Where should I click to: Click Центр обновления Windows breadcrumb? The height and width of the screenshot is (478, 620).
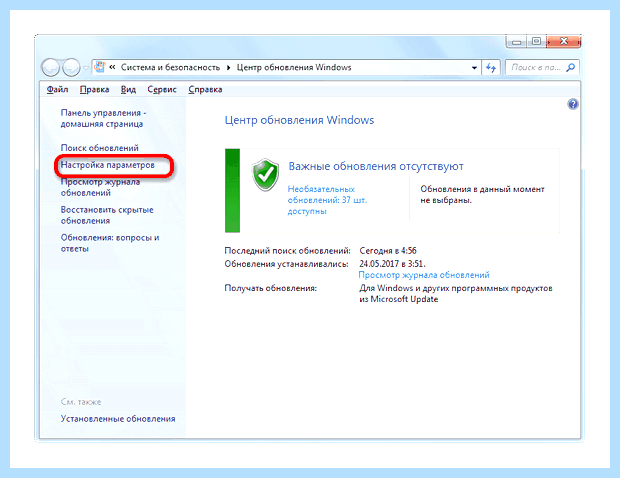point(294,68)
